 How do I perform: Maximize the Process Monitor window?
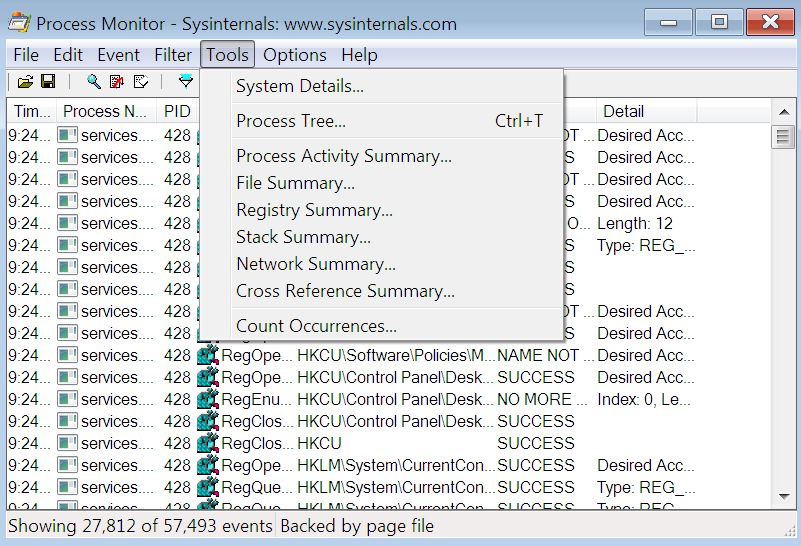719,22
